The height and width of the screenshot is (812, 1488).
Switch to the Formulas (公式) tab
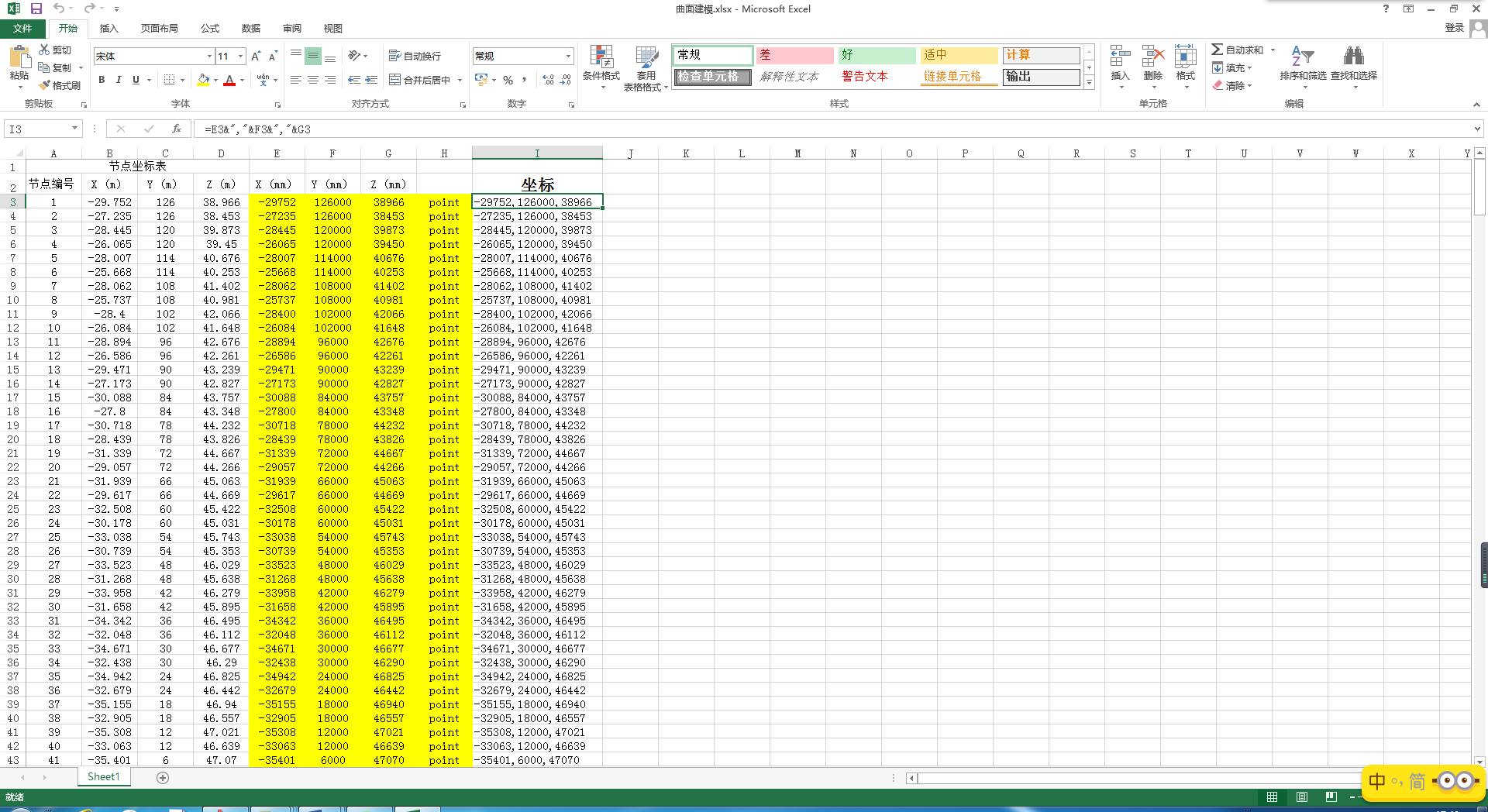pos(210,28)
